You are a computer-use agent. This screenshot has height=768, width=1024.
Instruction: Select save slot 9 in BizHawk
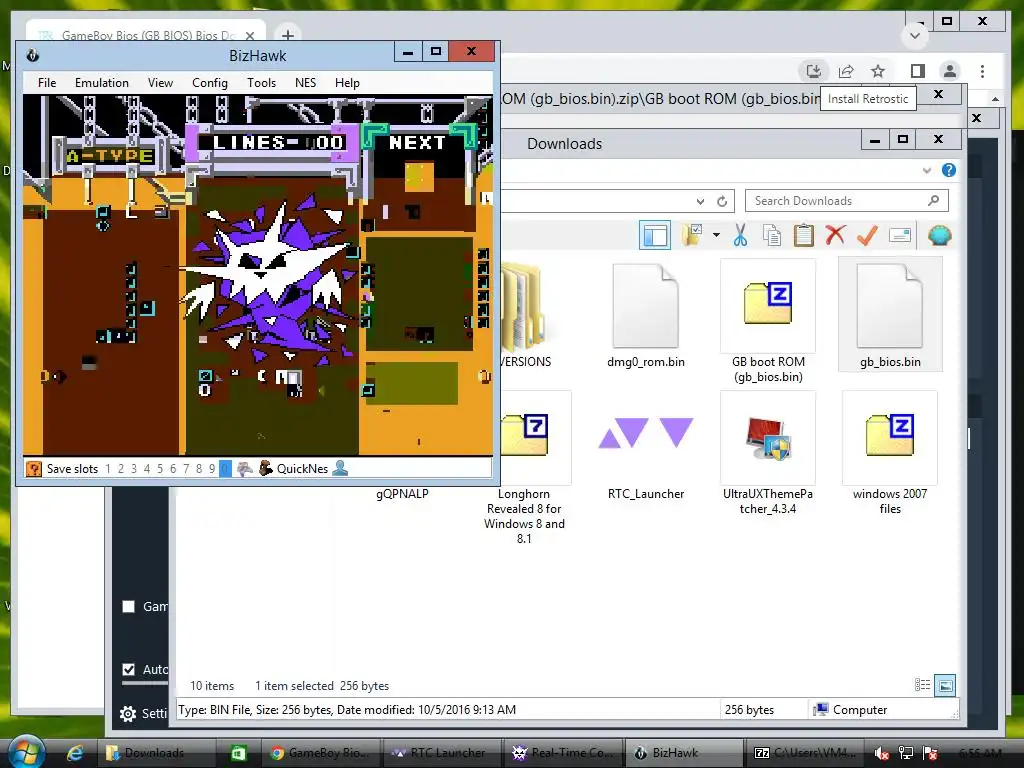pos(212,468)
